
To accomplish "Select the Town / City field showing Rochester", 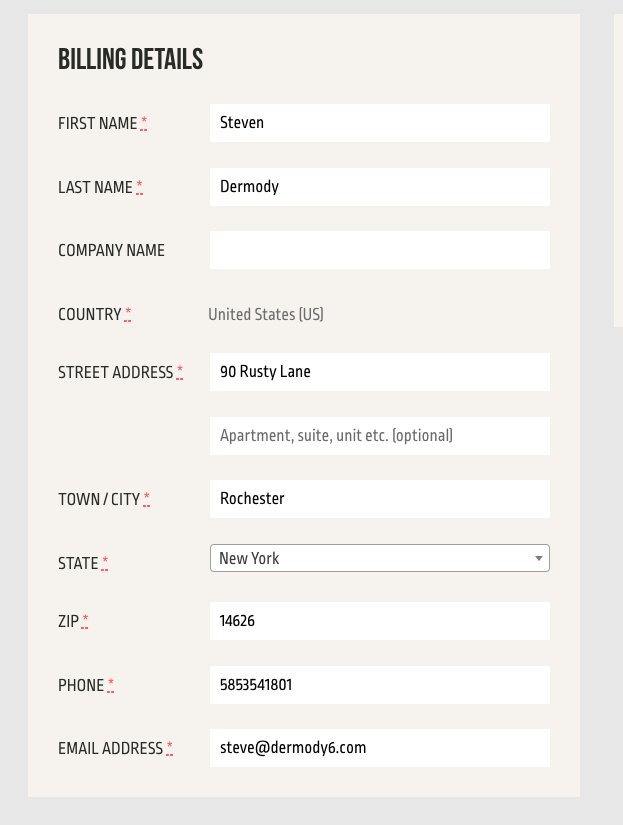I will pos(379,499).
